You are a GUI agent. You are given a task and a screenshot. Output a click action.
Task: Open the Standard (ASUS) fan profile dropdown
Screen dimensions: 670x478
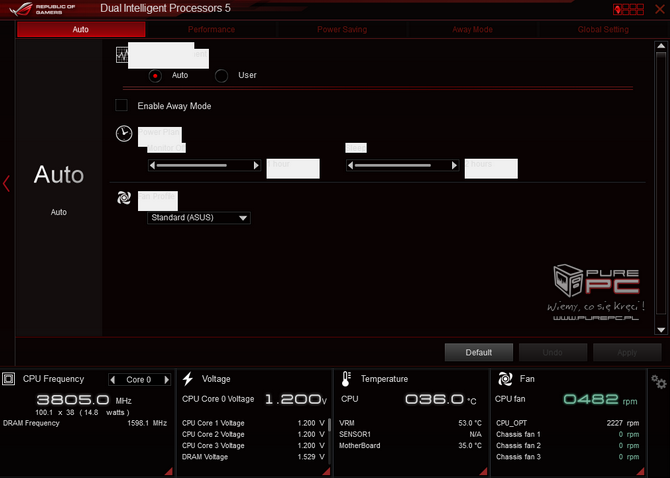(199, 218)
